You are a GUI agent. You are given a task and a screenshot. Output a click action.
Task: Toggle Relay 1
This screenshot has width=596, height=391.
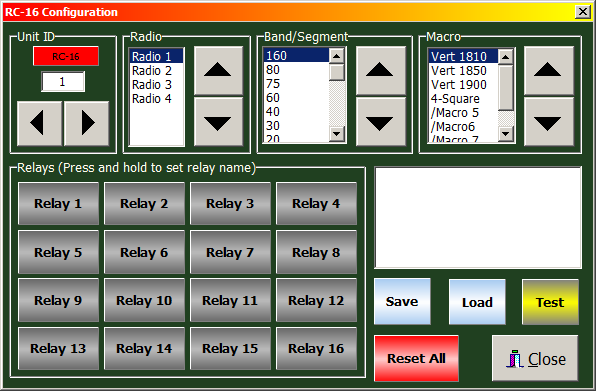[58, 204]
